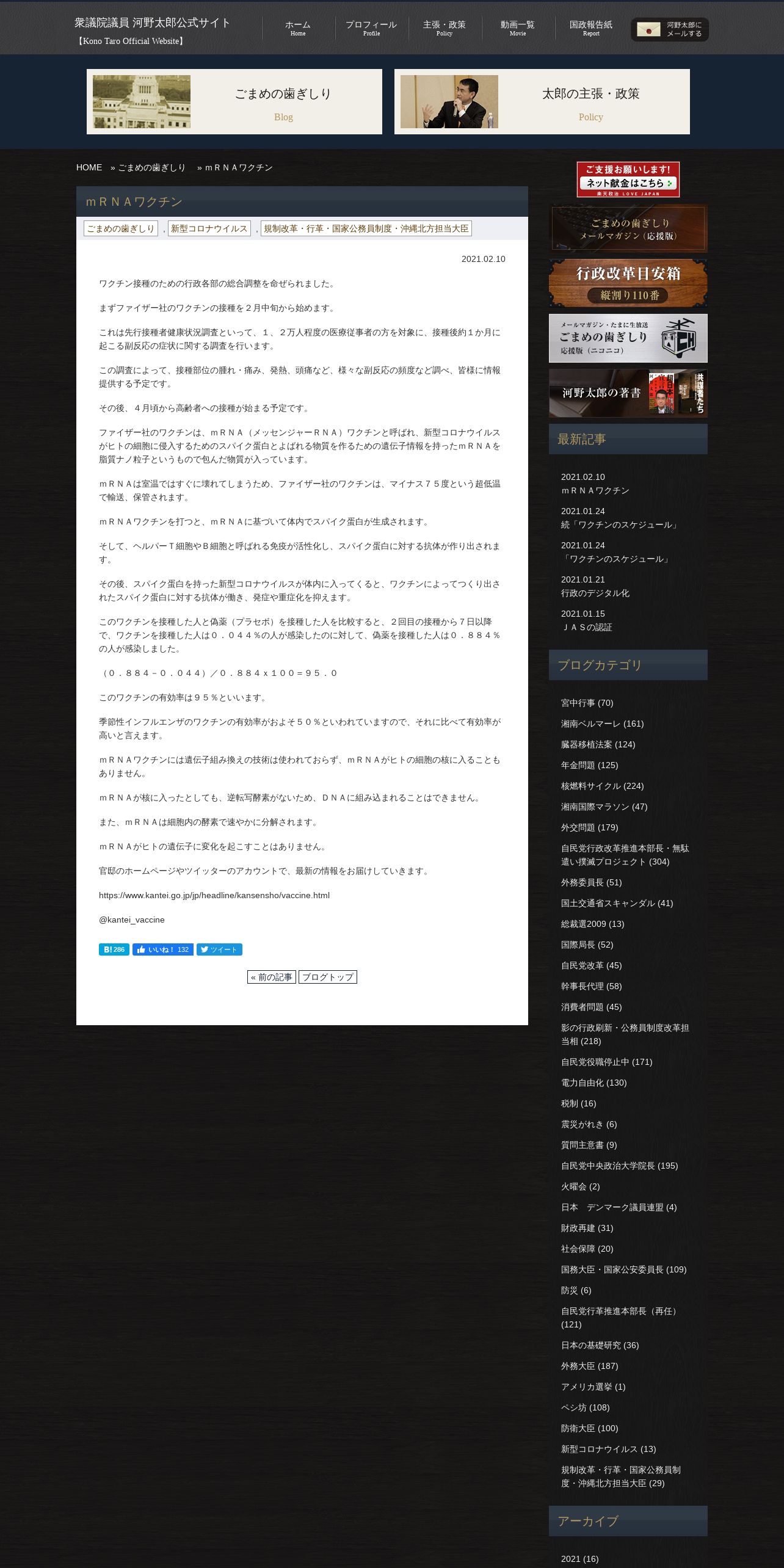Image resolution: width=784 pixels, height=1568 pixels.
Task: Open category 財政再建 (31)
Action: [x=587, y=1228]
